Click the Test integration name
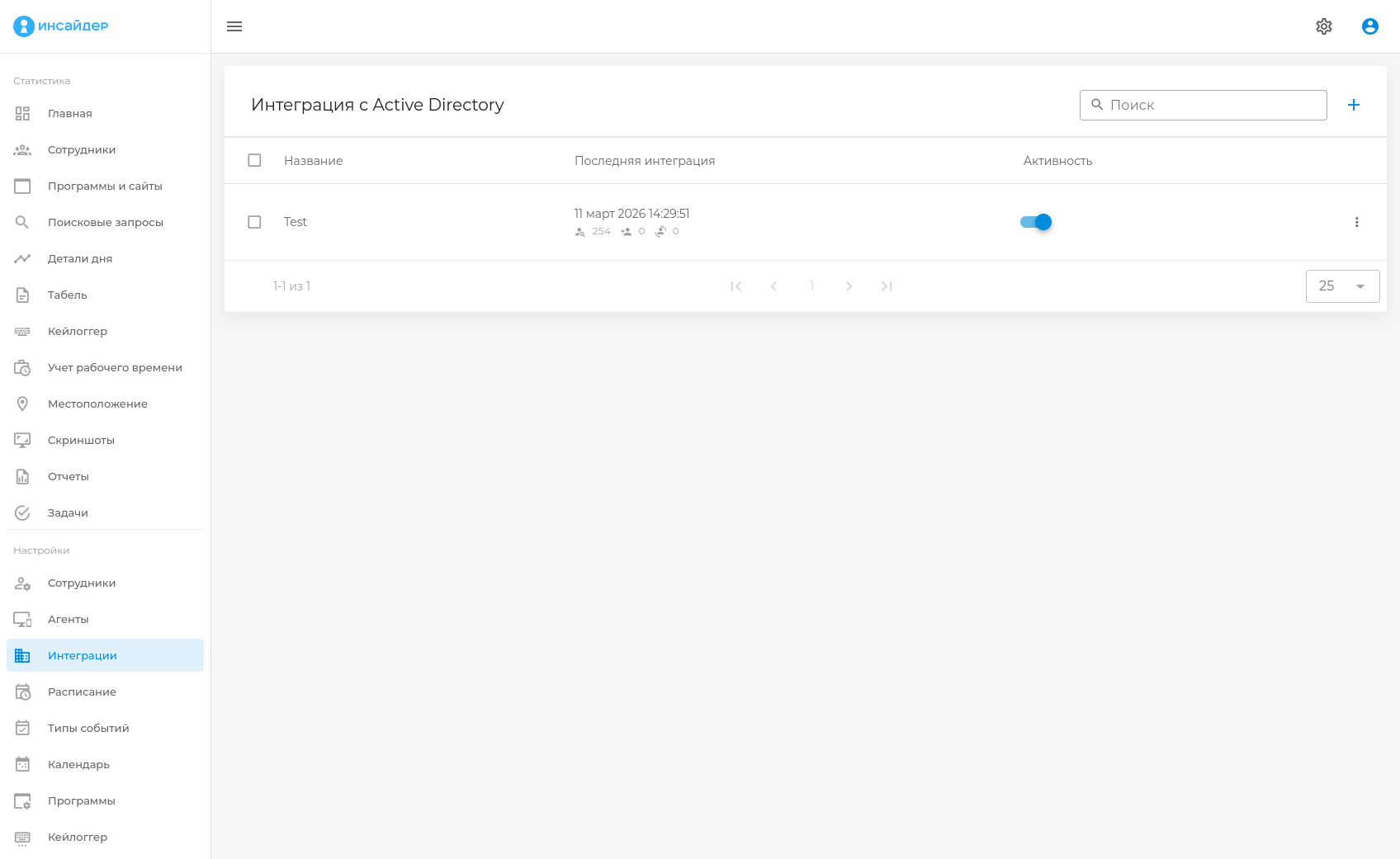 [295, 222]
